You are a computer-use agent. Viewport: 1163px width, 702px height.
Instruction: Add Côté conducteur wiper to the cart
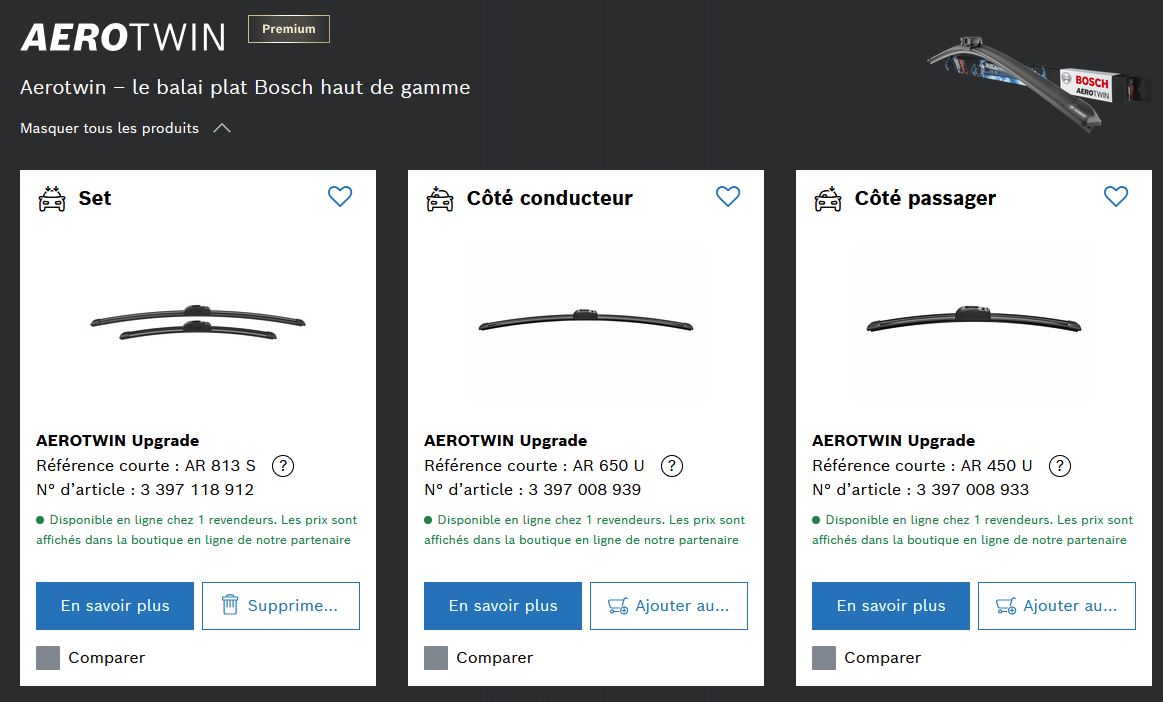(669, 606)
